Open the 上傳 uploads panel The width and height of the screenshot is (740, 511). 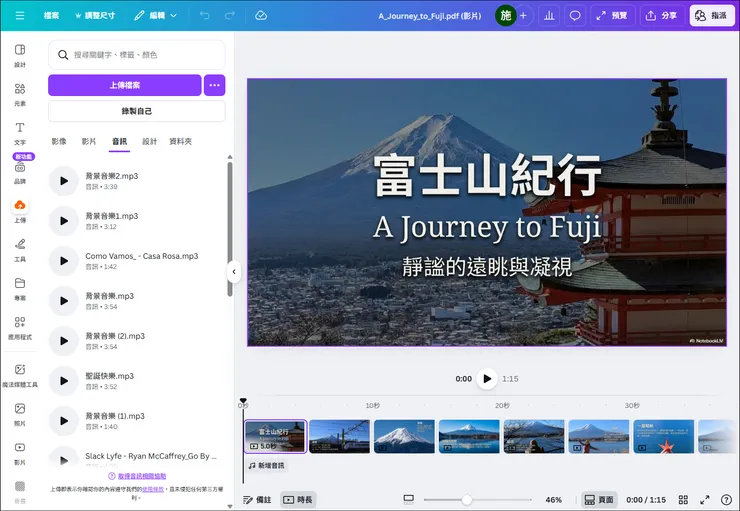coord(20,211)
